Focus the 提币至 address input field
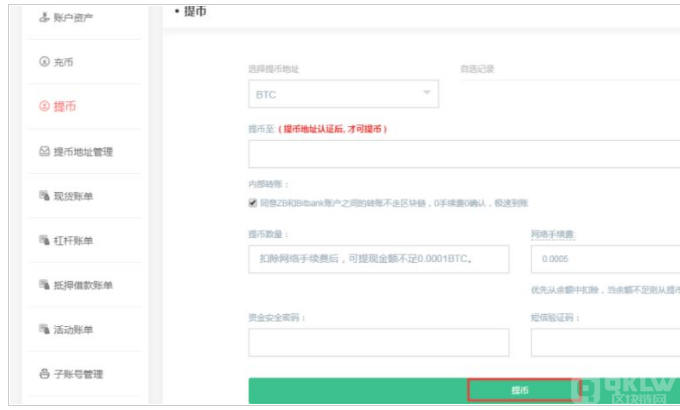The width and height of the screenshot is (680, 410). click(x=464, y=154)
